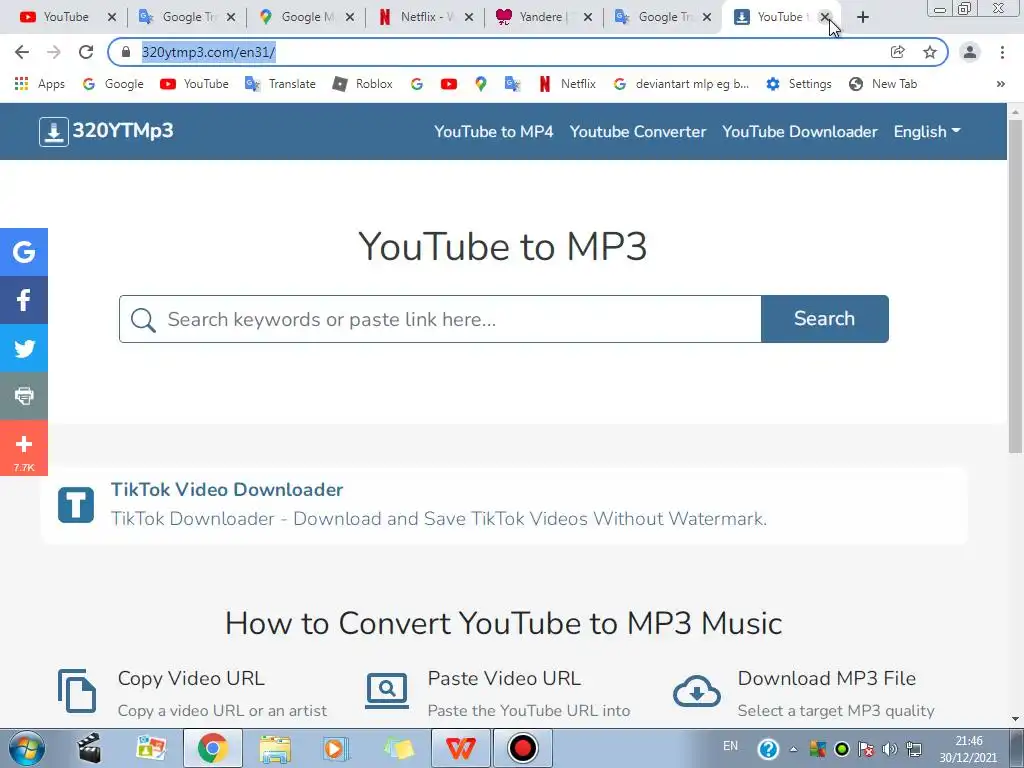The image size is (1024, 768).
Task: Bookmark this page with star icon
Action: click(930, 52)
